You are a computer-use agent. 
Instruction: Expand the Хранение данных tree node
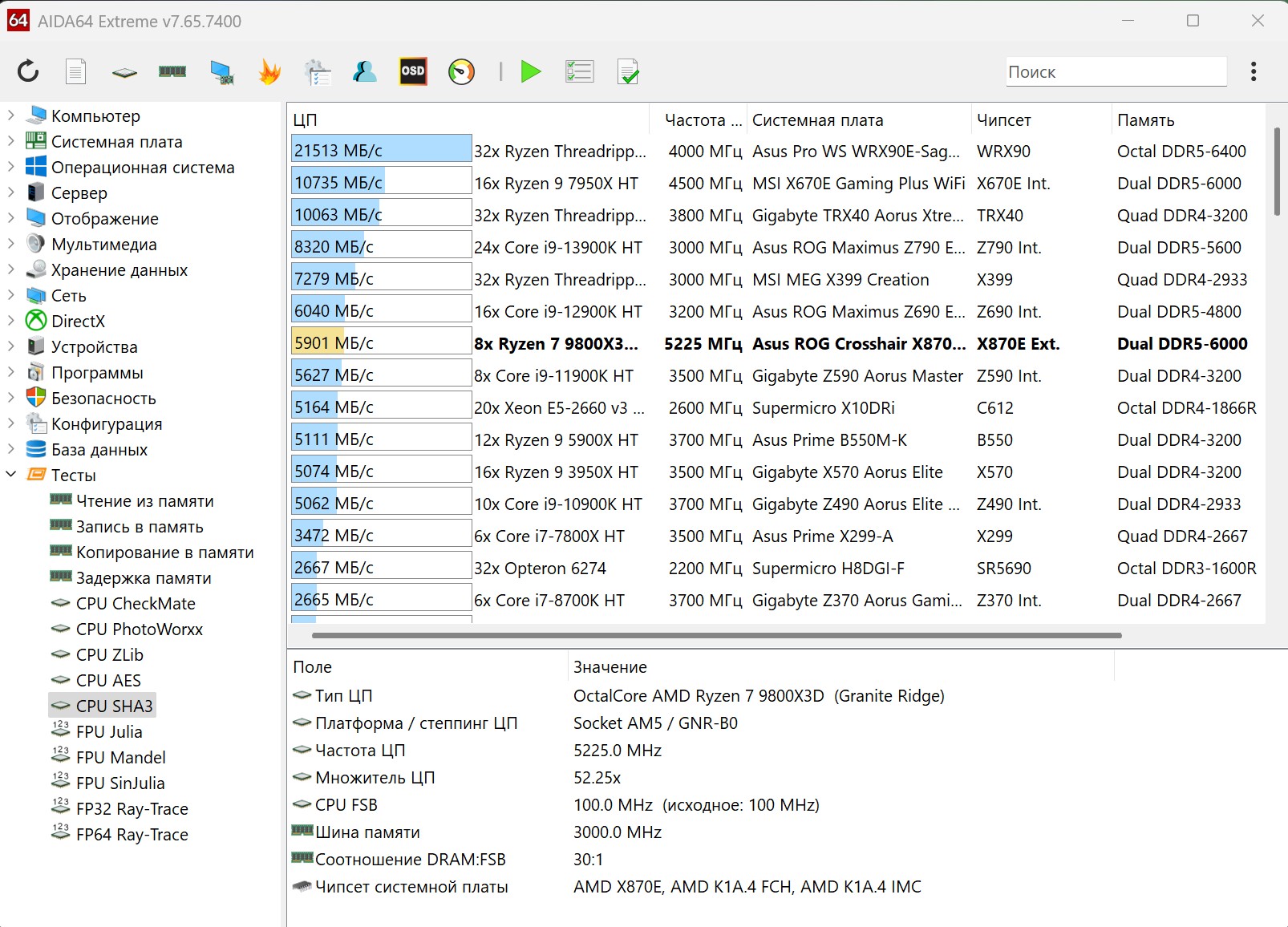[11, 269]
